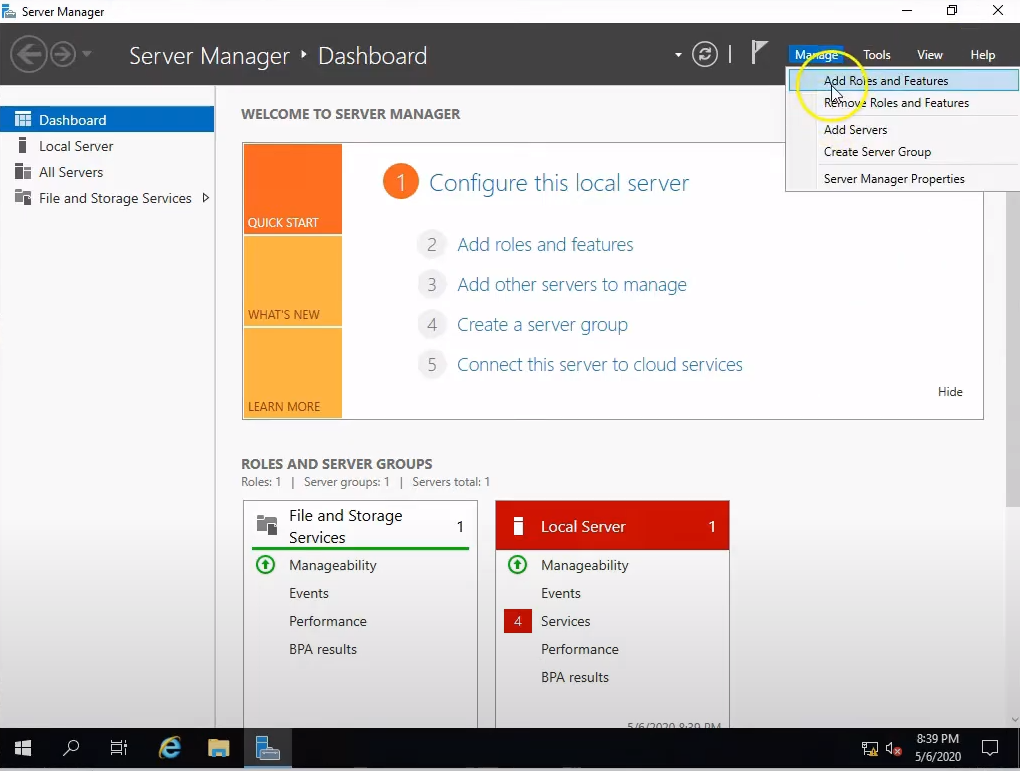Open the Windows Start menu

click(x=23, y=748)
